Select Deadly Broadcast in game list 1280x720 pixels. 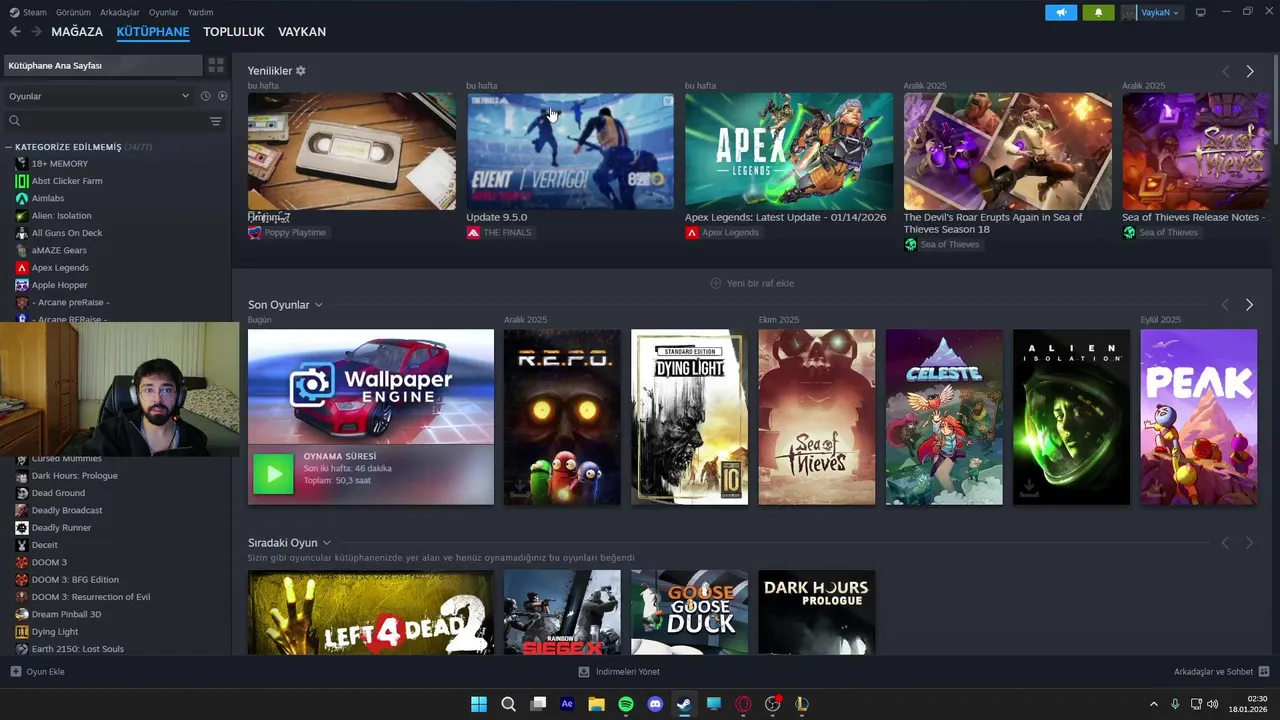click(x=67, y=510)
